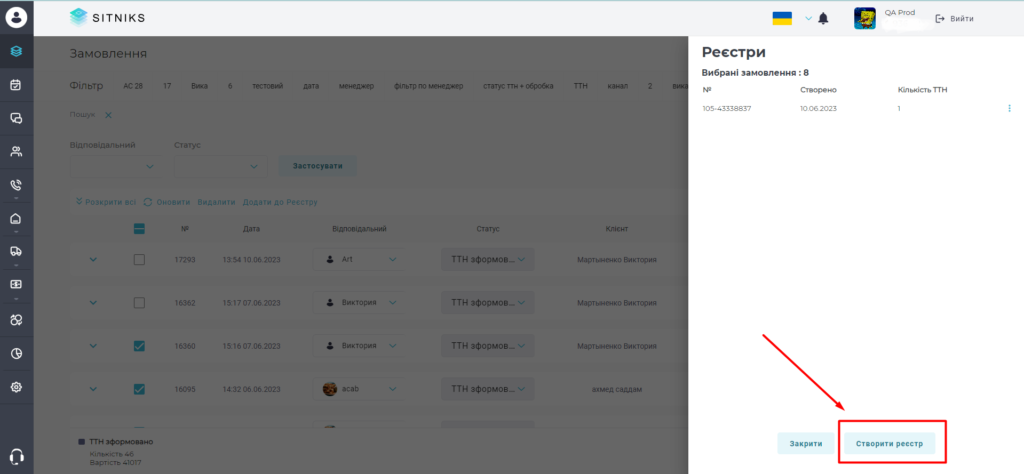
Task: Open the user profile avatar in sidebar
Action: 16,17
